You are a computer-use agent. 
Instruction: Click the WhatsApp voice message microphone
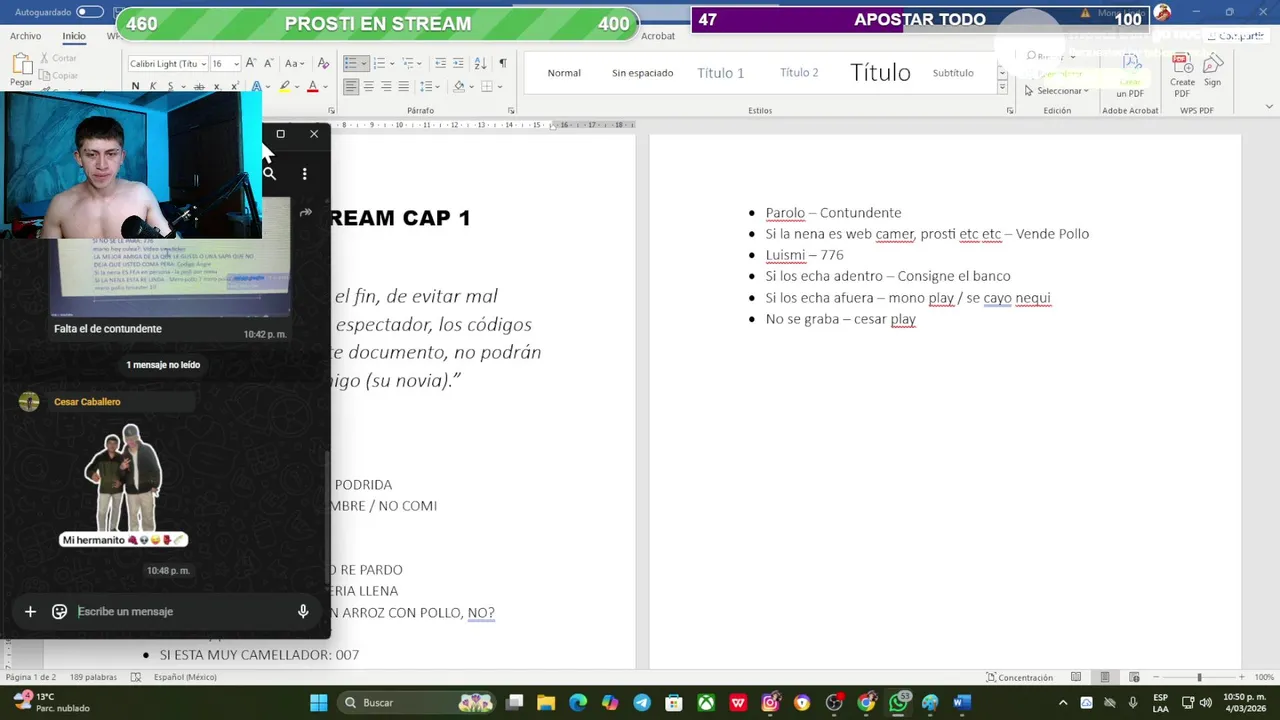click(x=303, y=611)
